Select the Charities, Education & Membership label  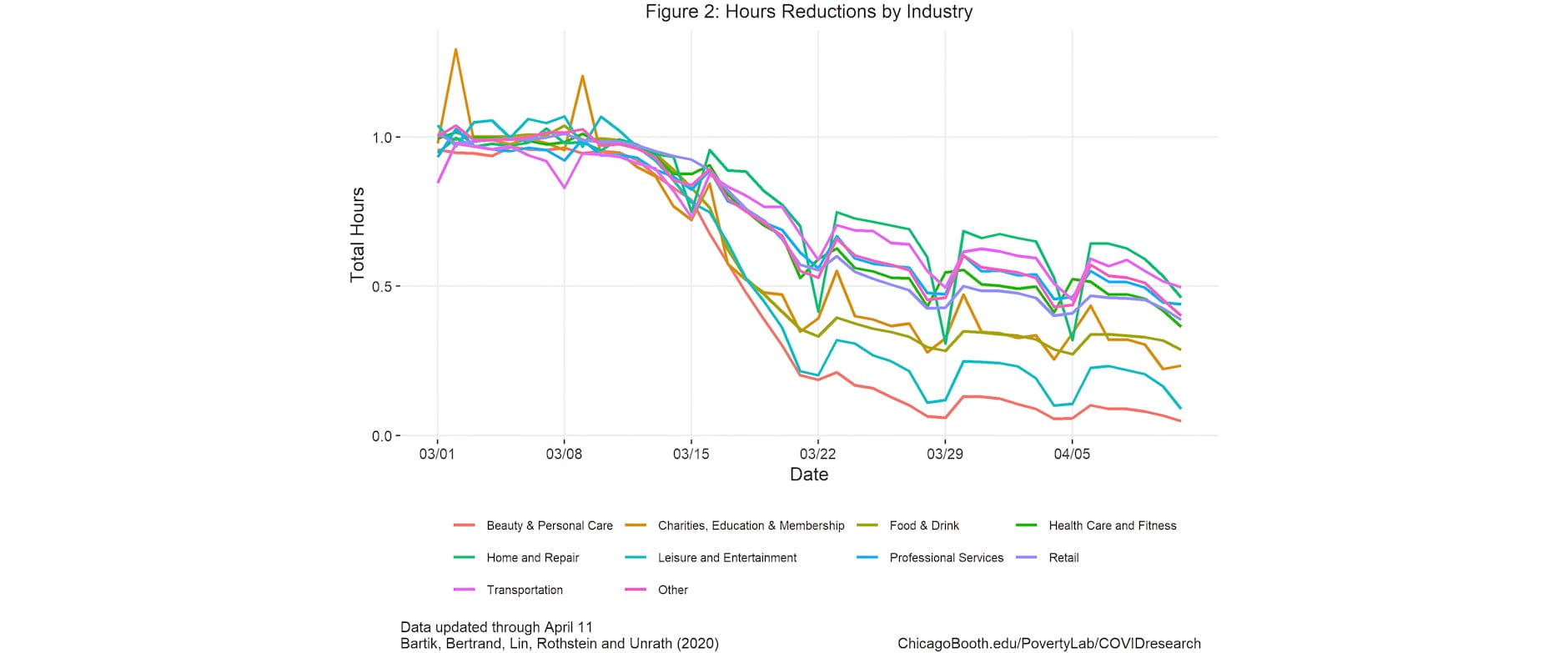(751, 525)
